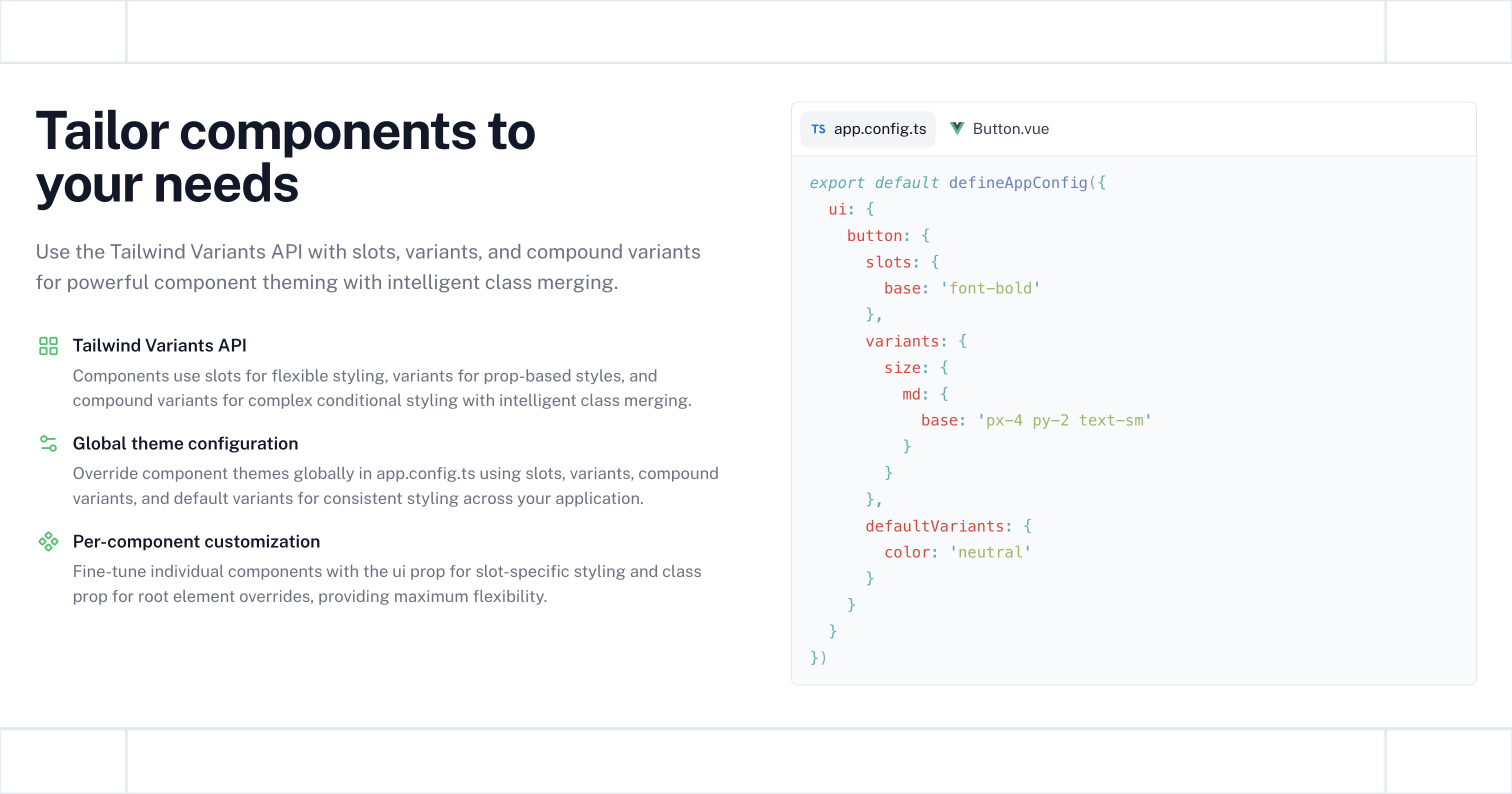Click the "Tailor components to your needs" heading
Viewport: 1512px width, 794px height.
click(285, 157)
